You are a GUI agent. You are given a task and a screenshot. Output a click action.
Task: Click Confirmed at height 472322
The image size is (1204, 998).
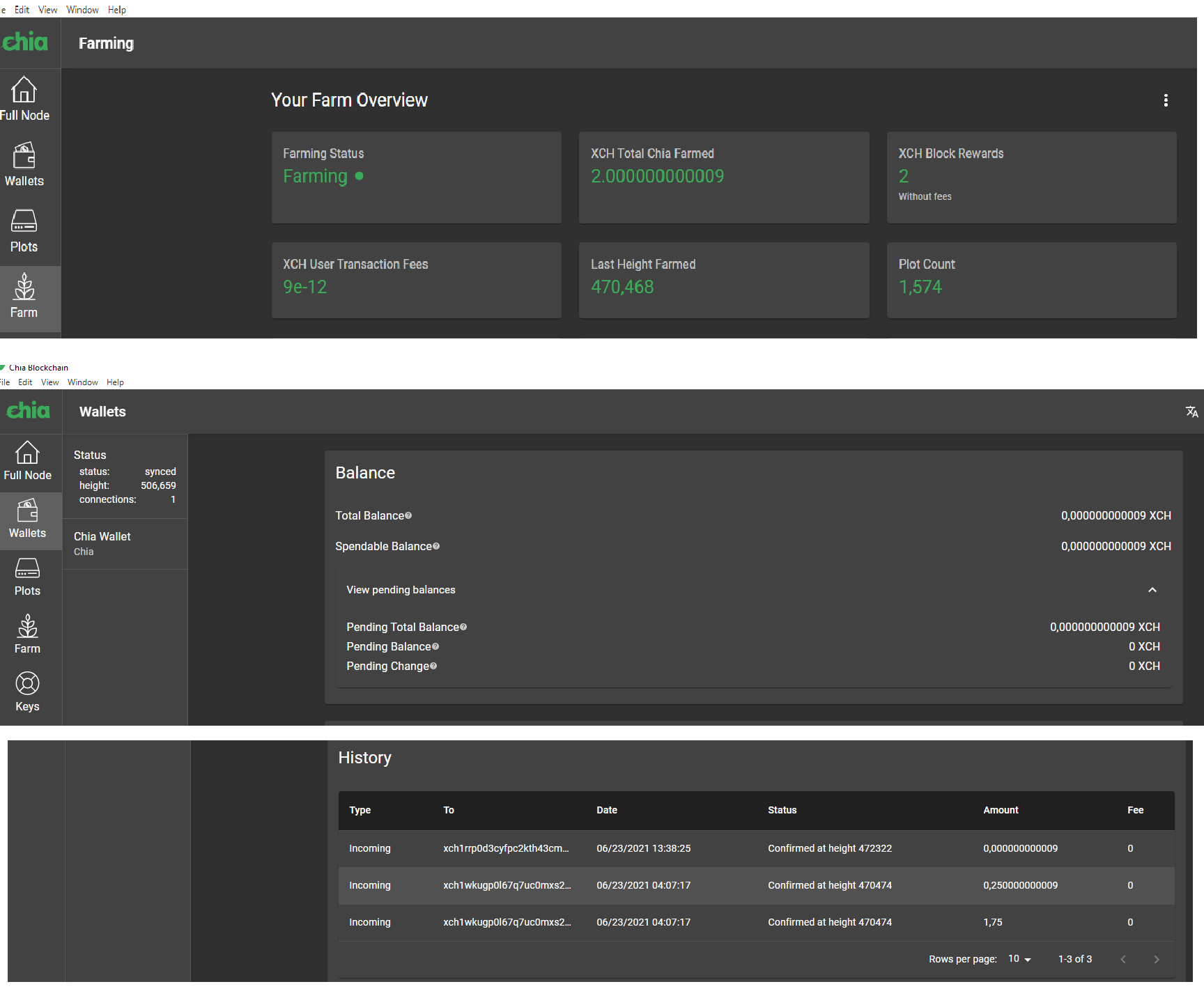point(830,848)
